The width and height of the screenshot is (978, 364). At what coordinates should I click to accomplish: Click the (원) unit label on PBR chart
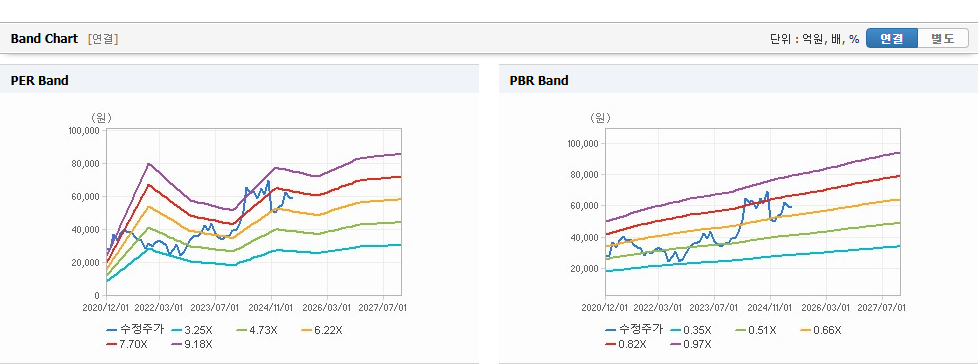coord(600,118)
